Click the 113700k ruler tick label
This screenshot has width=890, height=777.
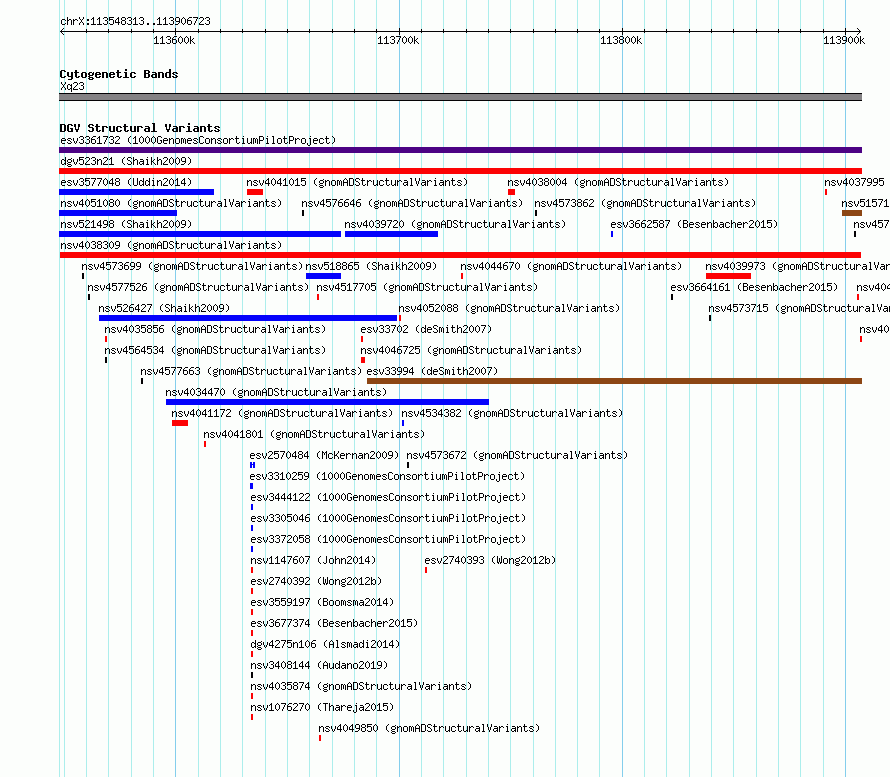398,40
